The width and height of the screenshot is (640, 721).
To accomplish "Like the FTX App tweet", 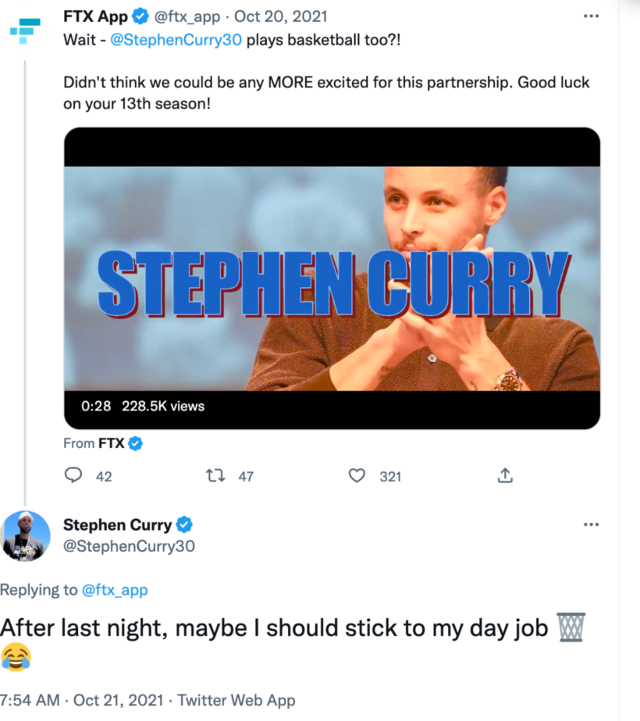I will click(357, 476).
